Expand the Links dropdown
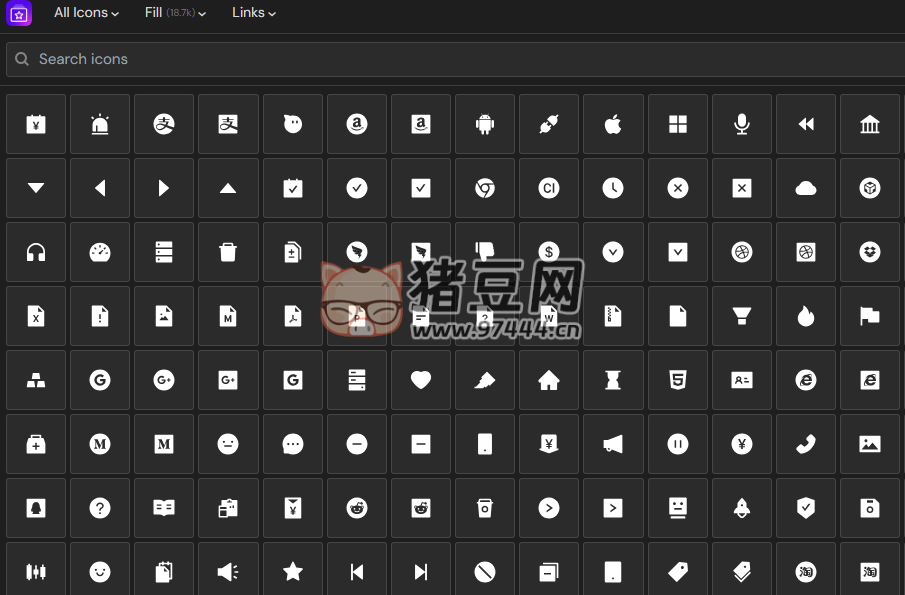The image size is (905, 595). pyautogui.click(x=253, y=13)
